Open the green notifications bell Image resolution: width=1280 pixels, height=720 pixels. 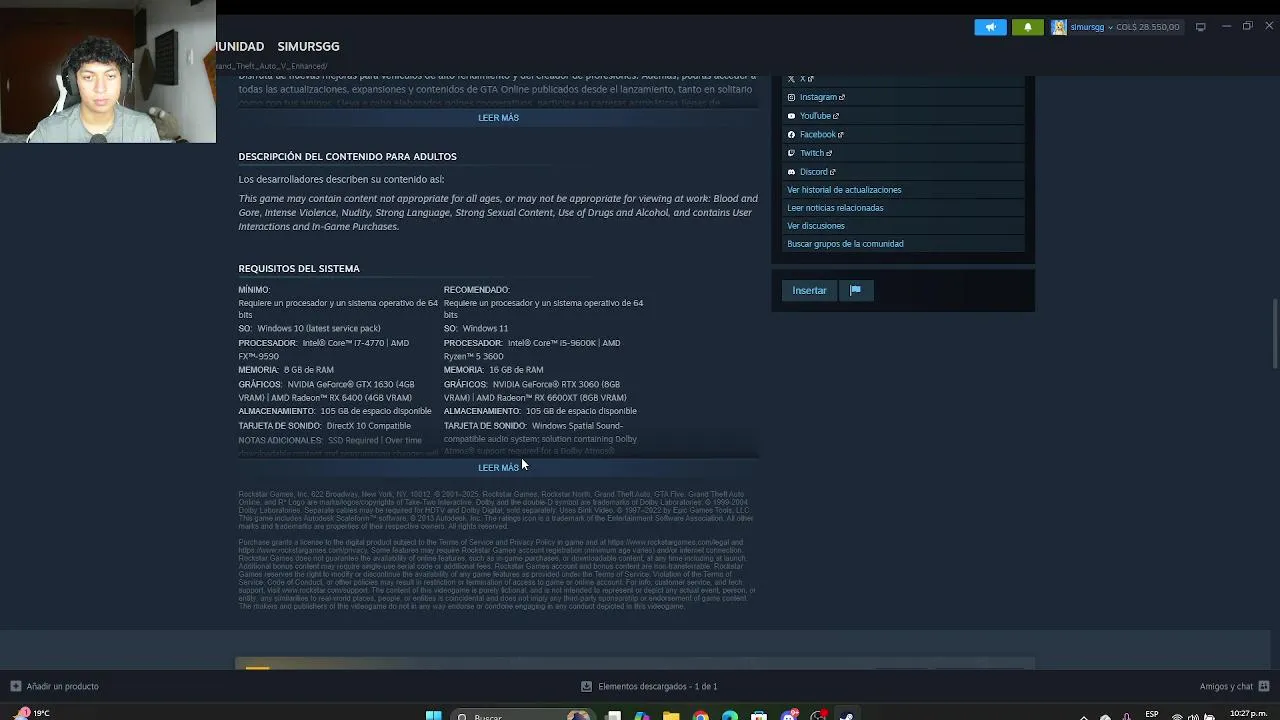[1028, 27]
